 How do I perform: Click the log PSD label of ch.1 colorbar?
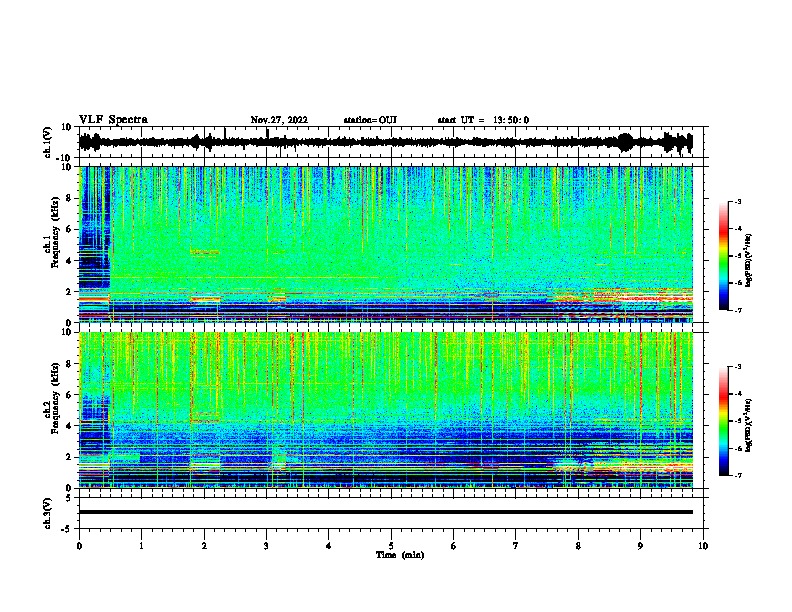[748, 260]
